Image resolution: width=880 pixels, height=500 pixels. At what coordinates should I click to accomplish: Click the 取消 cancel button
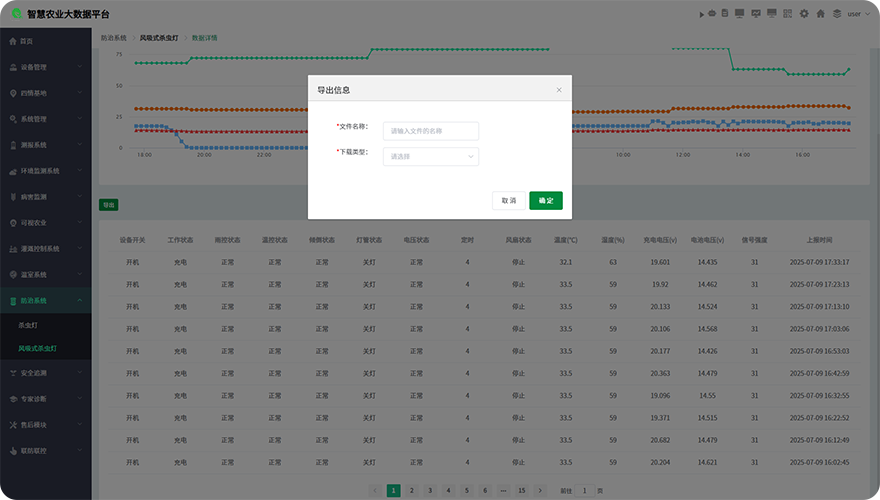click(x=509, y=200)
